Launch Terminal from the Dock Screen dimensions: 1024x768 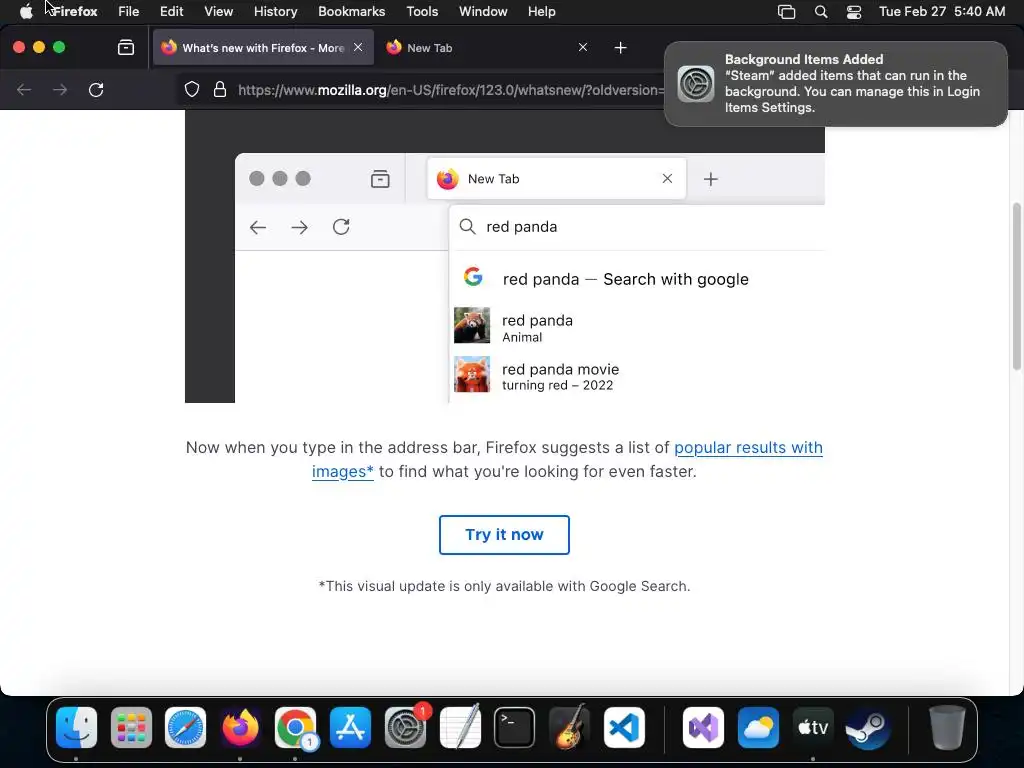(x=515, y=728)
